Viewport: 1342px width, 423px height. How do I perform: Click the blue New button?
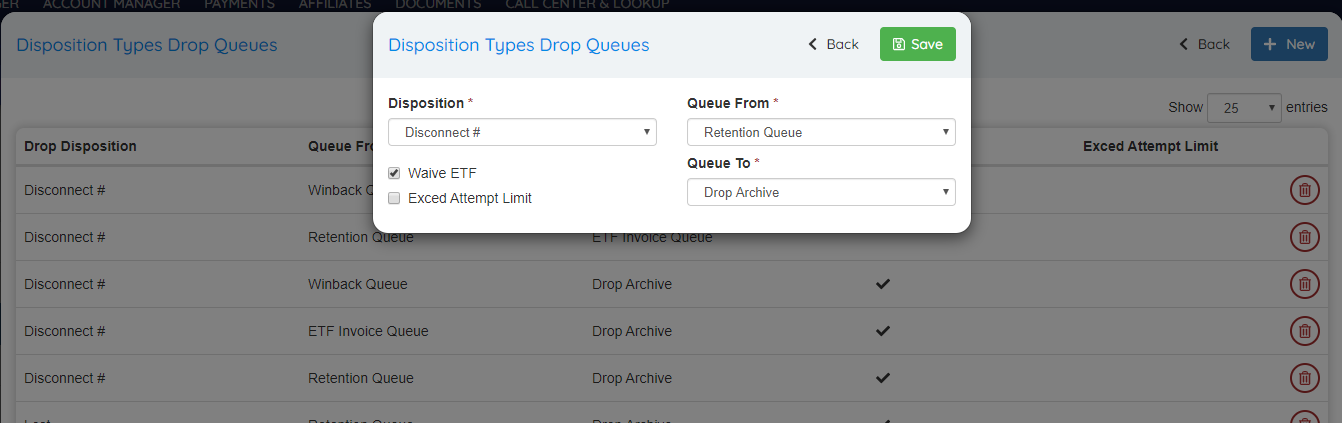tap(1289, 44)
